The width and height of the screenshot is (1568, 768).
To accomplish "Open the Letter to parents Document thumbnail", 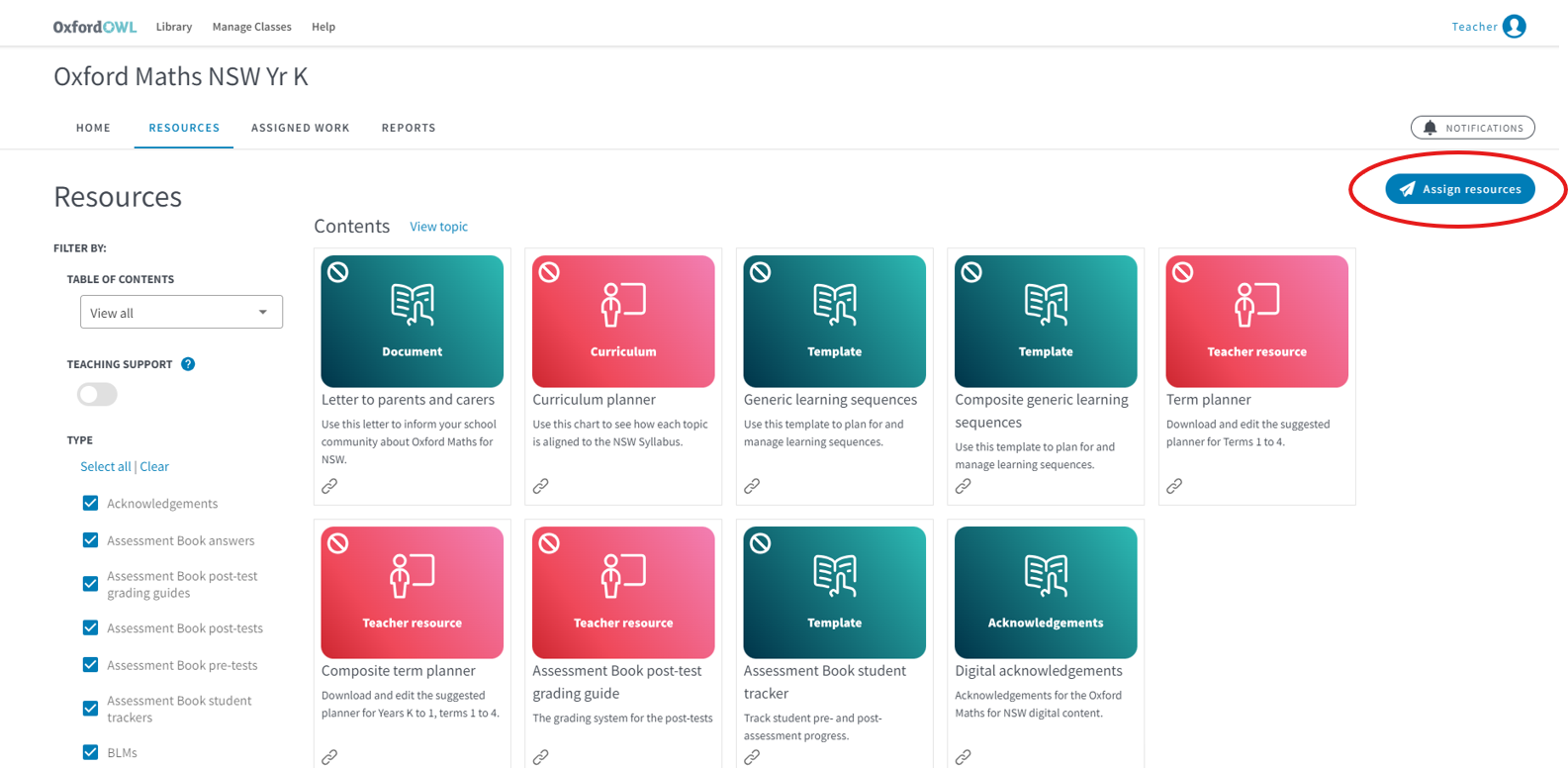I will [412, 322].
